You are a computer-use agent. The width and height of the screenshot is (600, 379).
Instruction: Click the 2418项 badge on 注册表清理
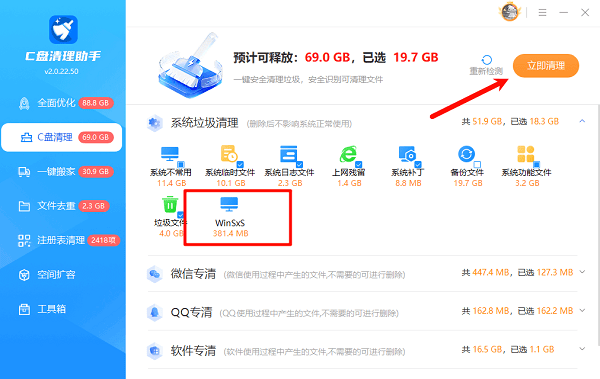[x=103, y=240]
